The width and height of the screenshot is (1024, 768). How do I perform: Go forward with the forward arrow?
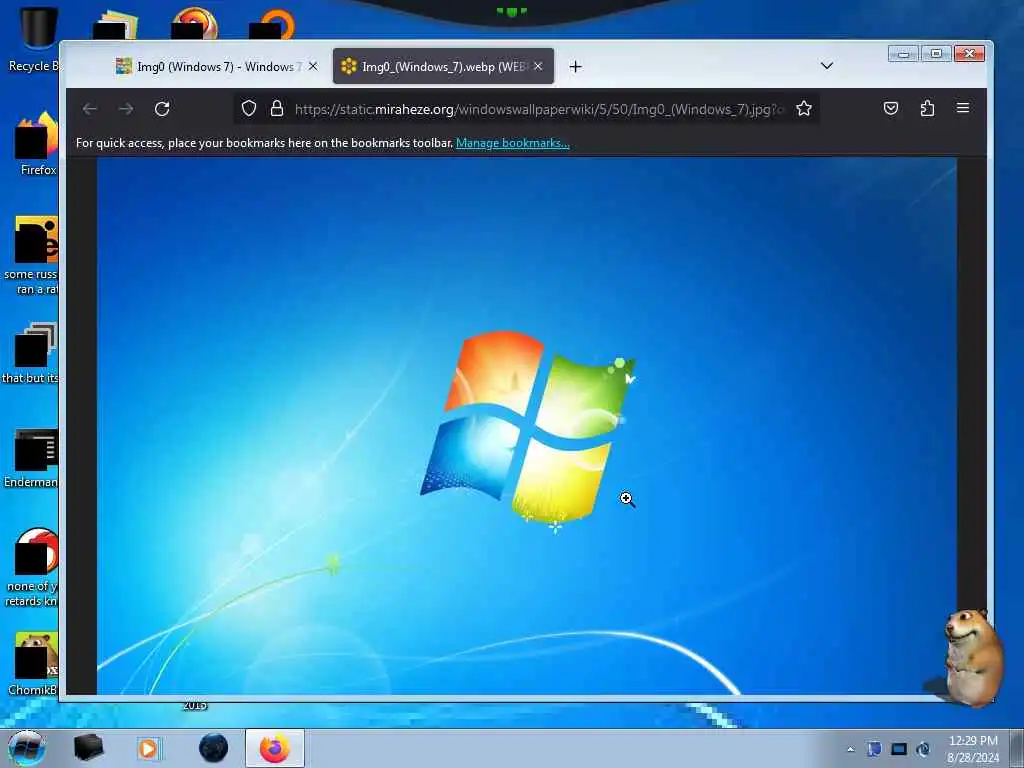point(126,109)
